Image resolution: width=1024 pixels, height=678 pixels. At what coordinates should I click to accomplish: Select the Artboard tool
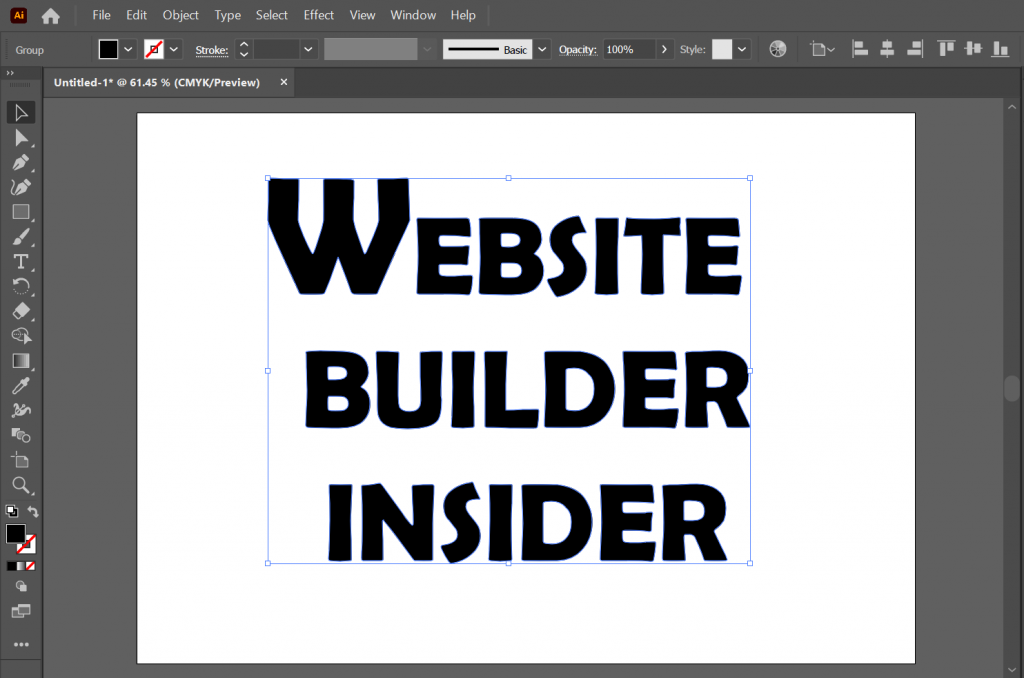[22, 460]
